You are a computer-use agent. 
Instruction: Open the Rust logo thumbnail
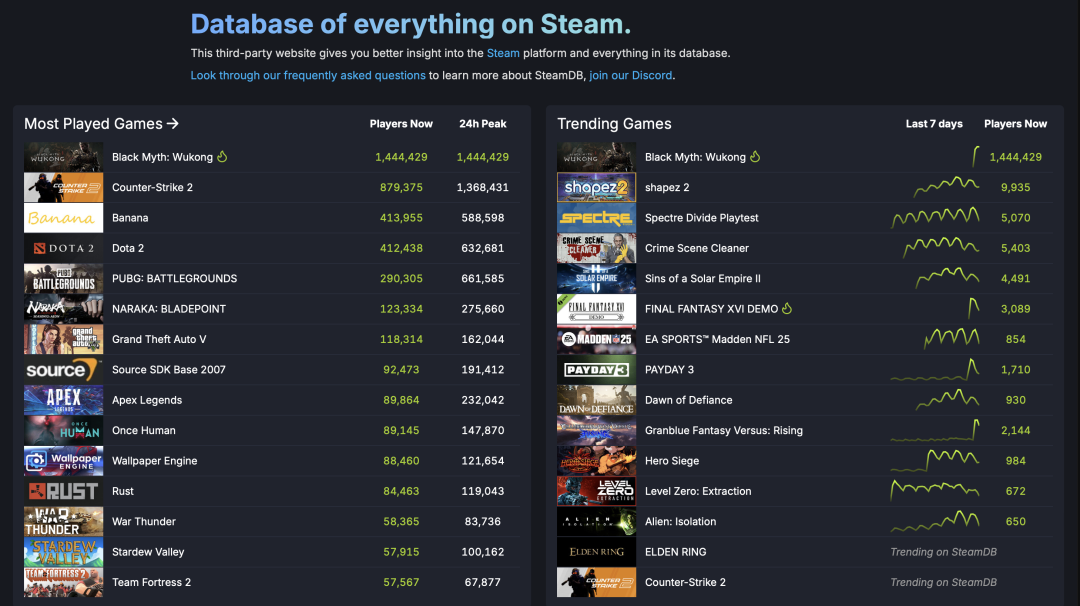tap(63, 491)
